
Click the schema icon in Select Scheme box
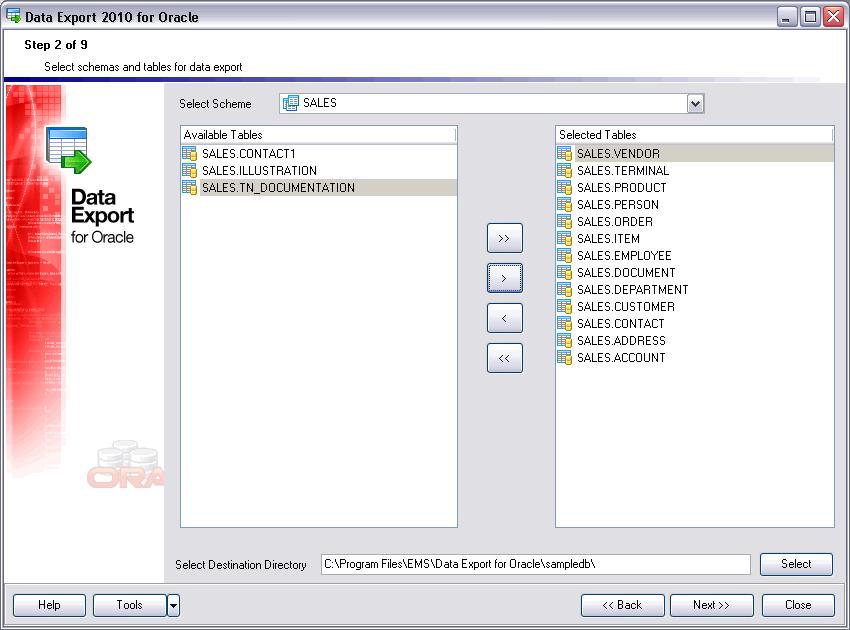click(x=291, y=103)
